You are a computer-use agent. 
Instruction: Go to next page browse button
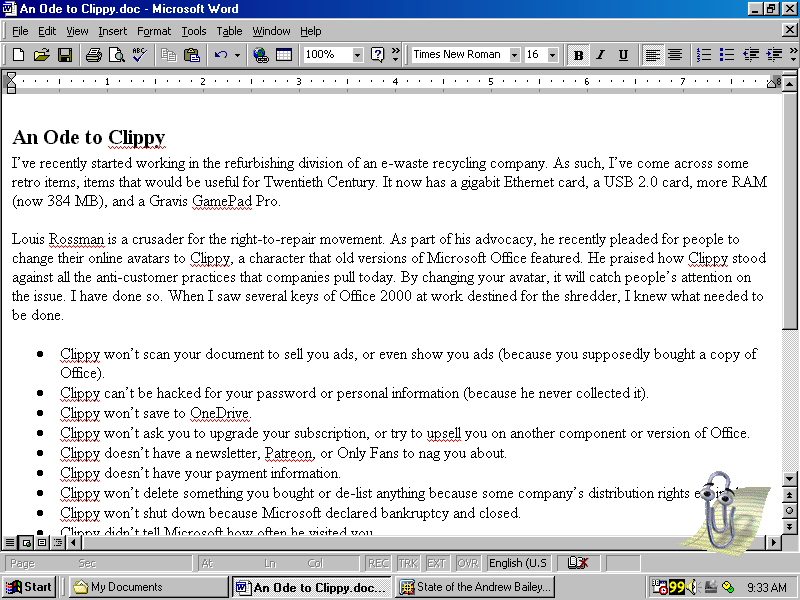tap(789, 526)
